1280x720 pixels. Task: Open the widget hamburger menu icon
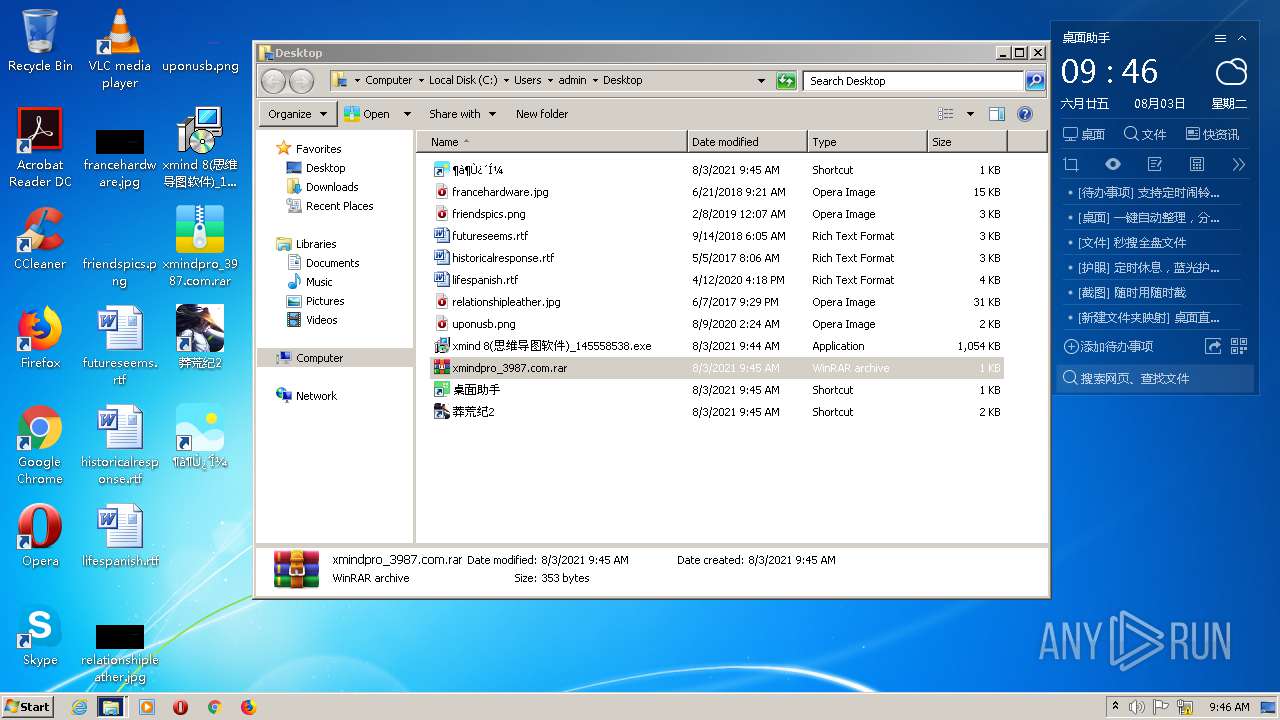click(x=1220, y=38)
